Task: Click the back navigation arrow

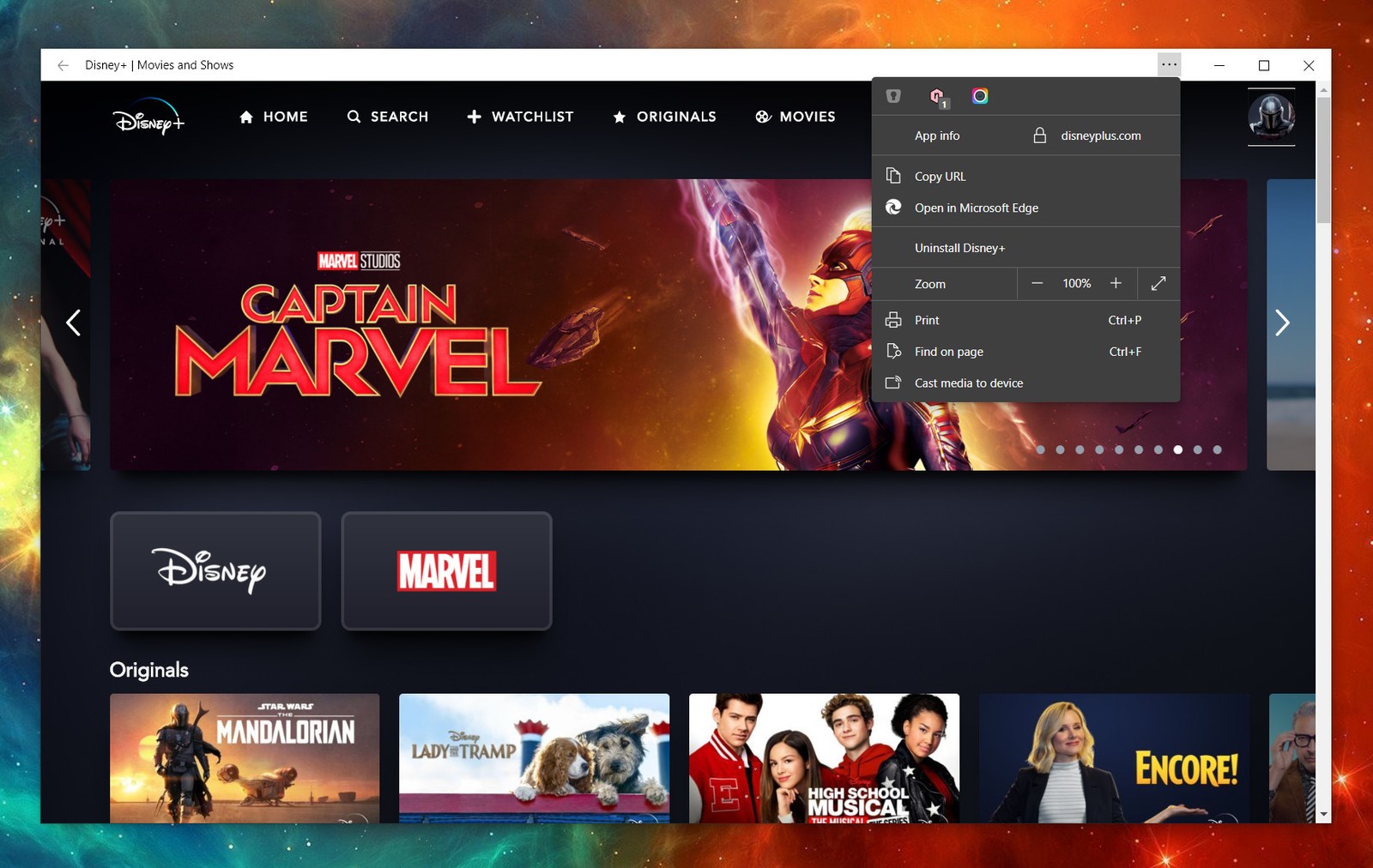Action: pyautogui.click(x=63, y=64)
